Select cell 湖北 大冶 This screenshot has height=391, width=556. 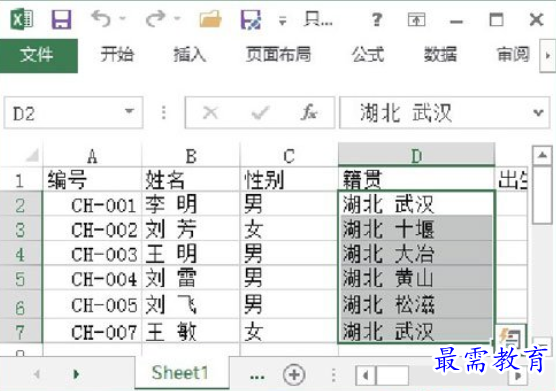417,254
